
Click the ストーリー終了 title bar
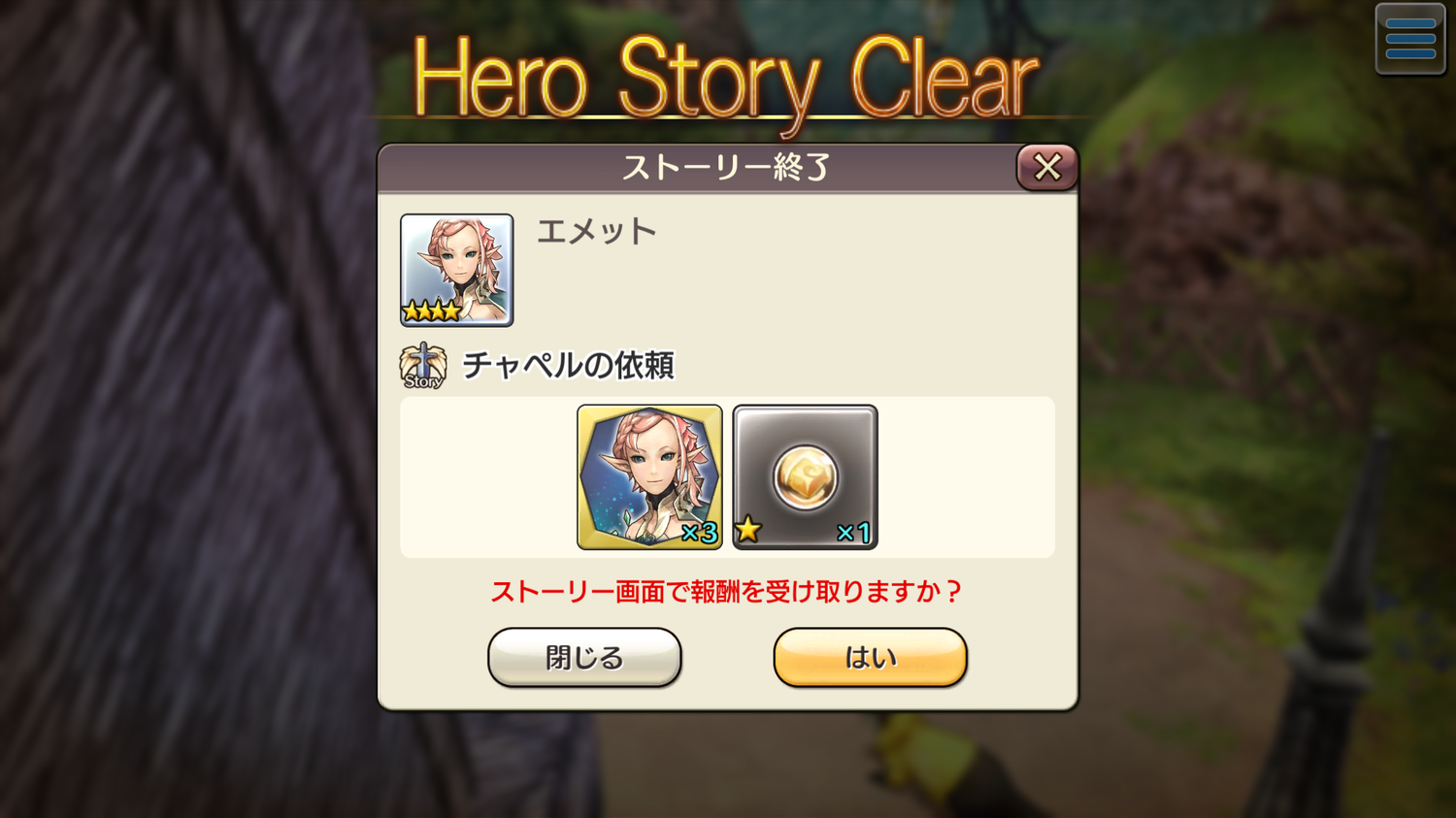(697, 168)
